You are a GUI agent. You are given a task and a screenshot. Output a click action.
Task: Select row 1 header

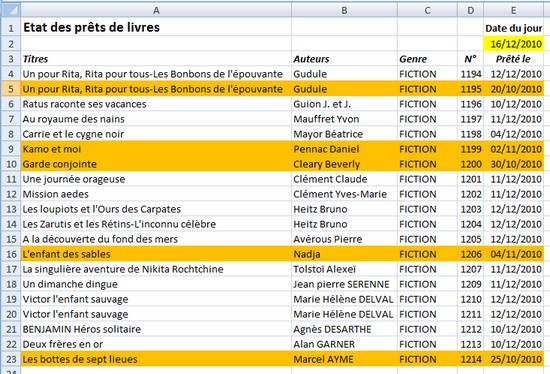[11, 27]
